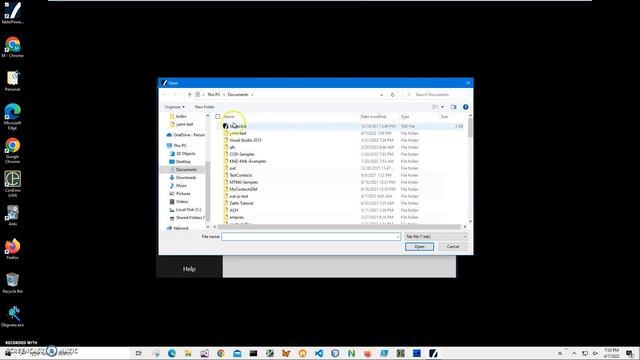Open File Explorer from the taskbar
Screen dimensions: 640x360
point(188,353)
